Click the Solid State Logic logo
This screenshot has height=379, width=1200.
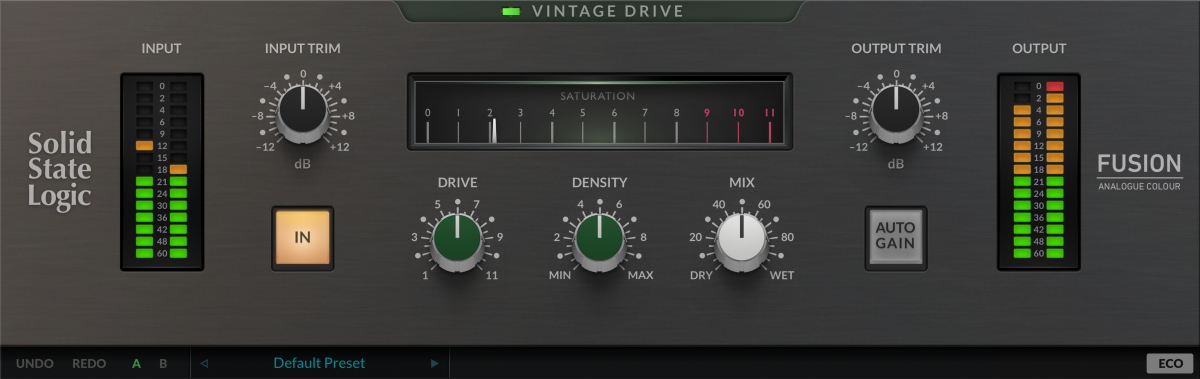pos(59,169)
